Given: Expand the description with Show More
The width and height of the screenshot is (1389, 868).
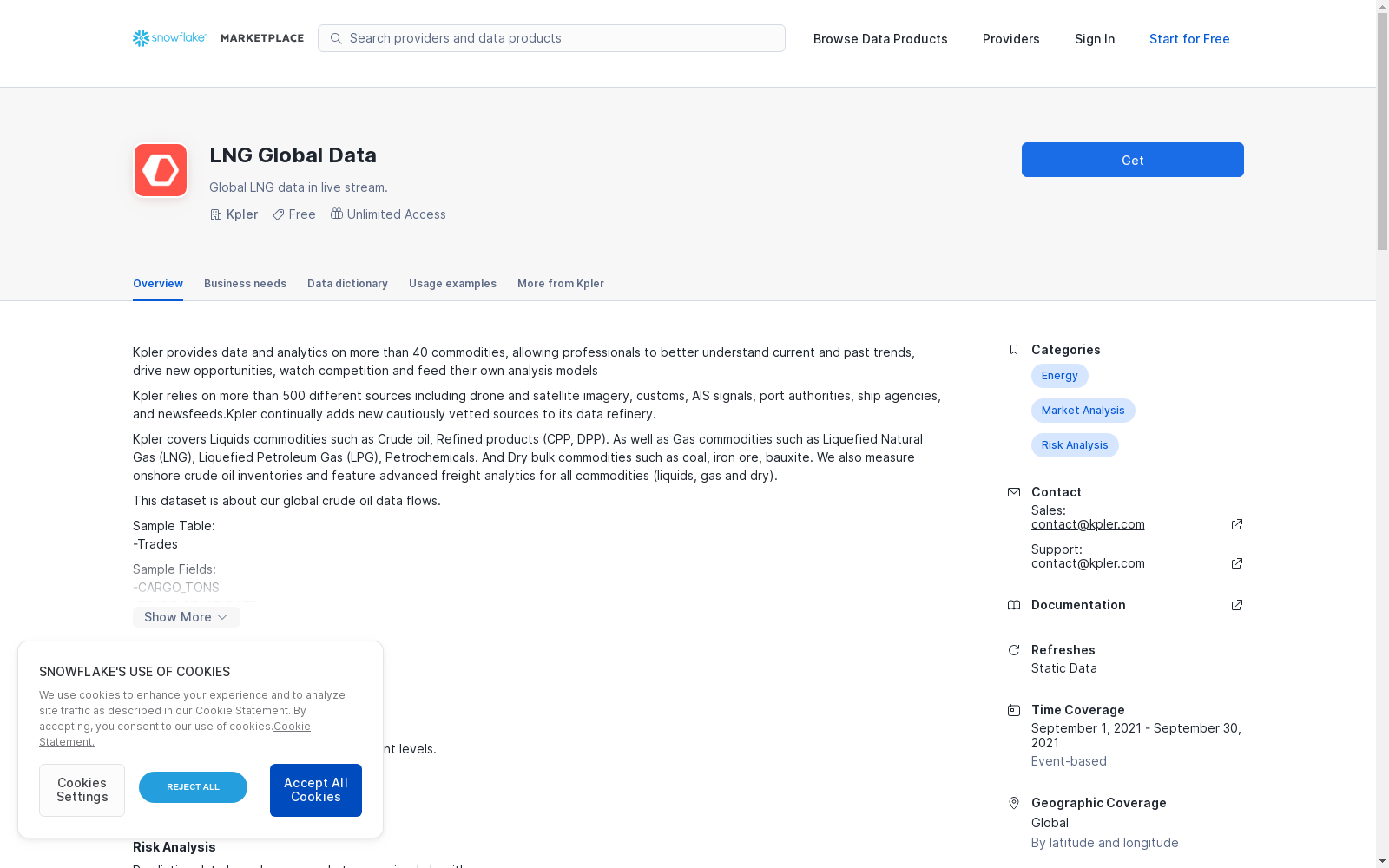Looking at the screenshot, I should pyautogui.click(x=187, y=617).
